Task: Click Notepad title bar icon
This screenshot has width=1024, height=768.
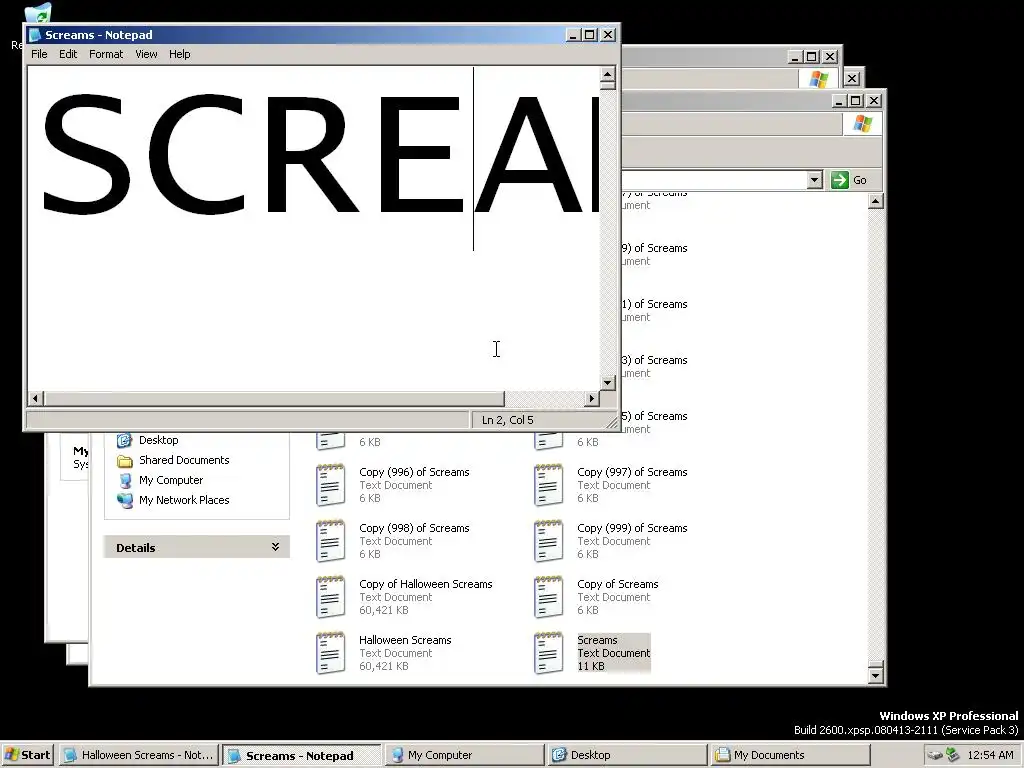Action: [x=35, y=35]
